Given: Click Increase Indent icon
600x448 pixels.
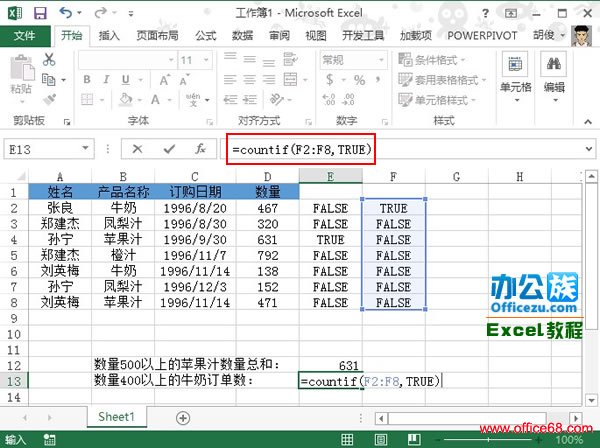Looking at the screenshot, I should click(249, 99).
